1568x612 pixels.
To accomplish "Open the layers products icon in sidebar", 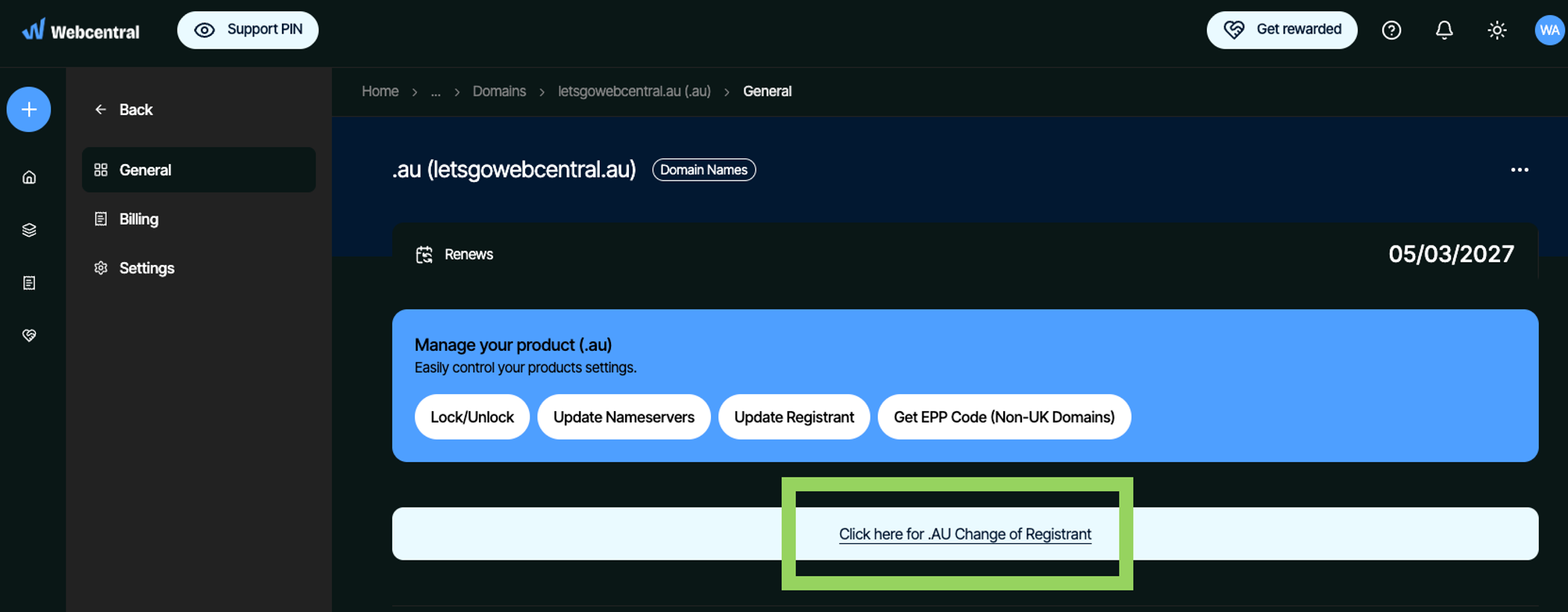I will tap(29, 230).
